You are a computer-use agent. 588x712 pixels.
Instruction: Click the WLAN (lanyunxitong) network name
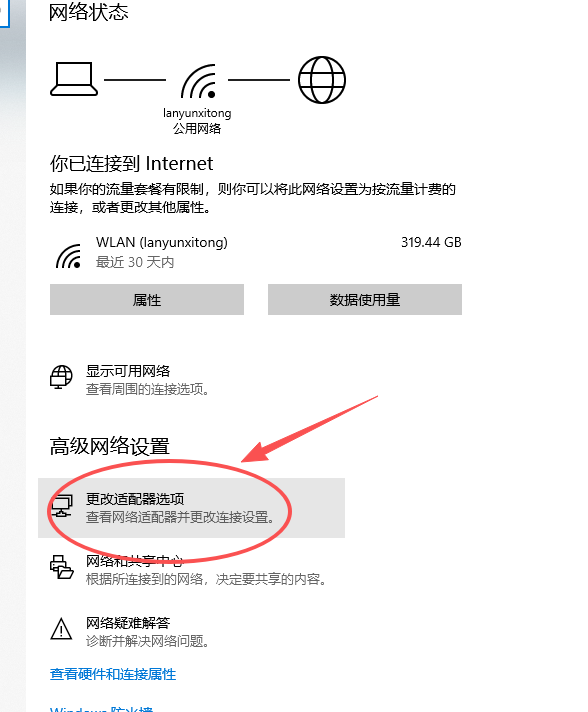pyautogui.click(x=162, y=242)
